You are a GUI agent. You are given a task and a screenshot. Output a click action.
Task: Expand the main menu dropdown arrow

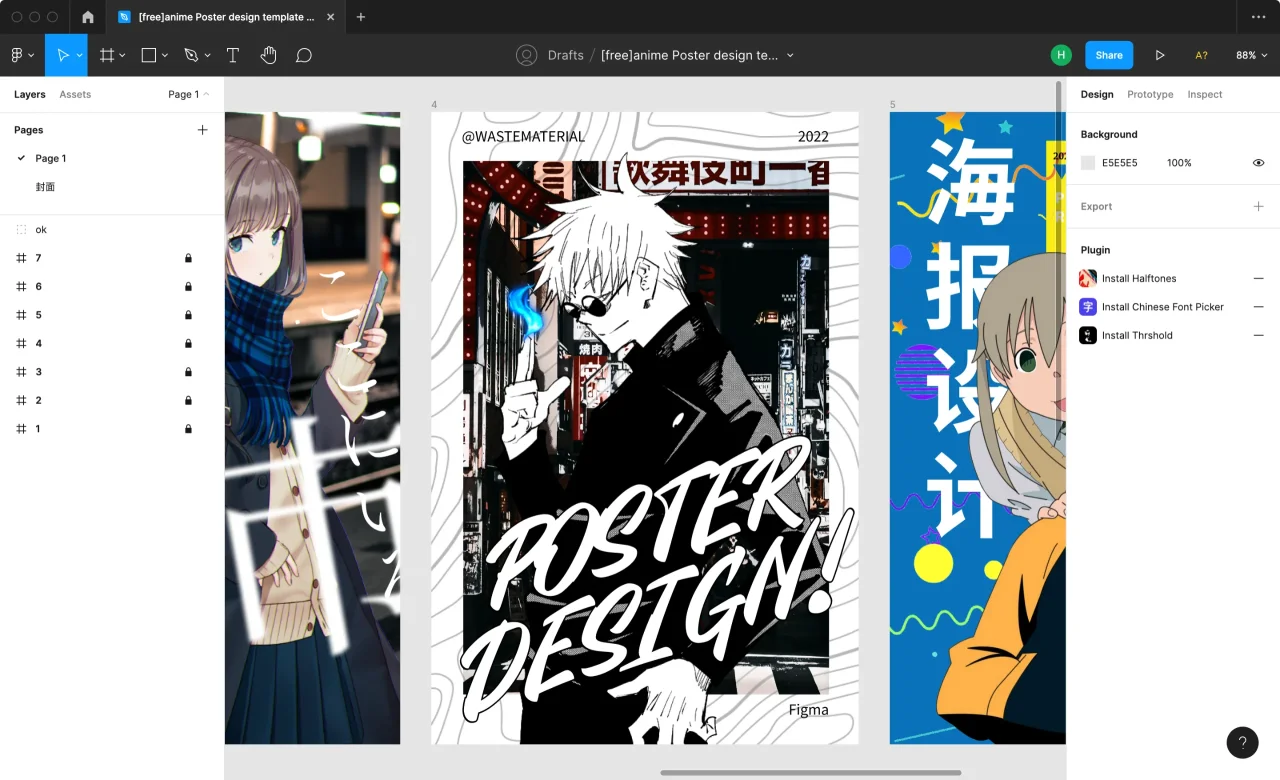click(x=32, y=56)
